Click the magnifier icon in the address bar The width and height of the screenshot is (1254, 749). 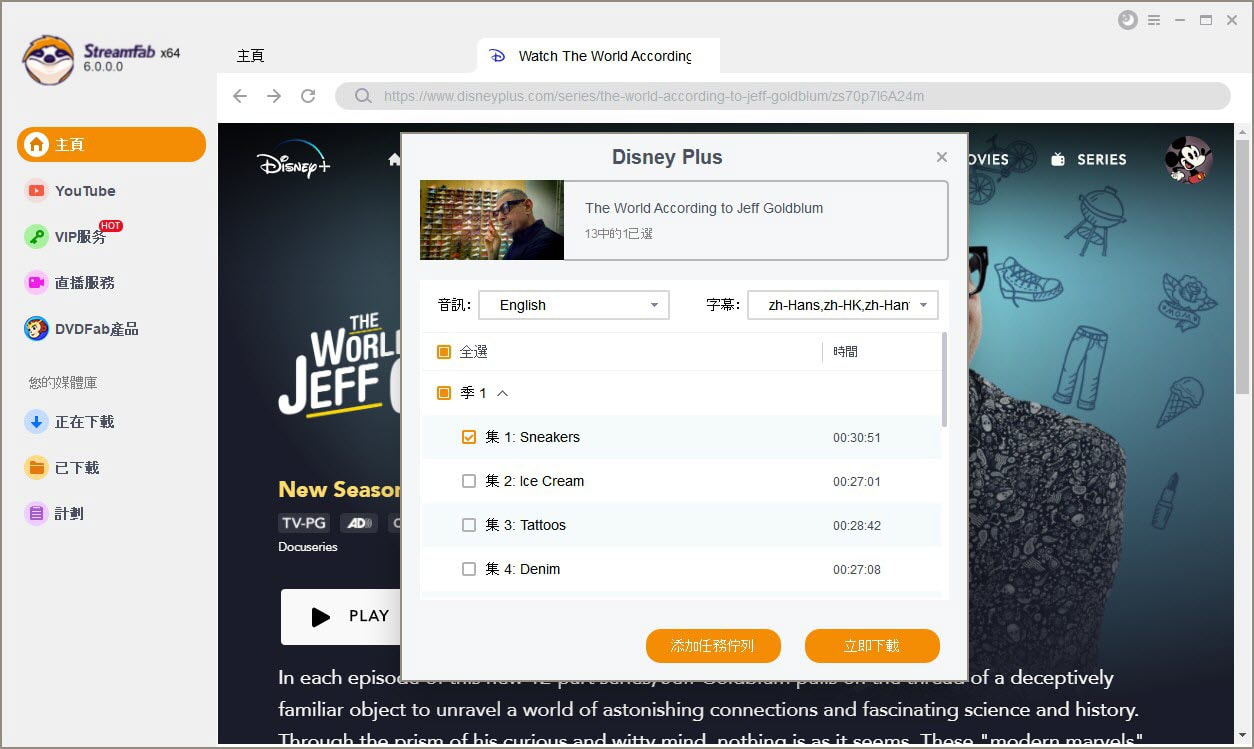(363, 96)
